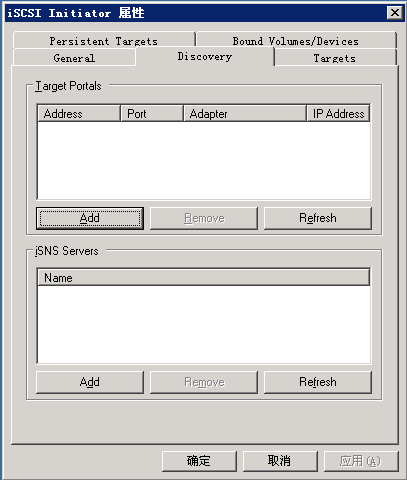Cancel with the 取消 button

(280, 461)
